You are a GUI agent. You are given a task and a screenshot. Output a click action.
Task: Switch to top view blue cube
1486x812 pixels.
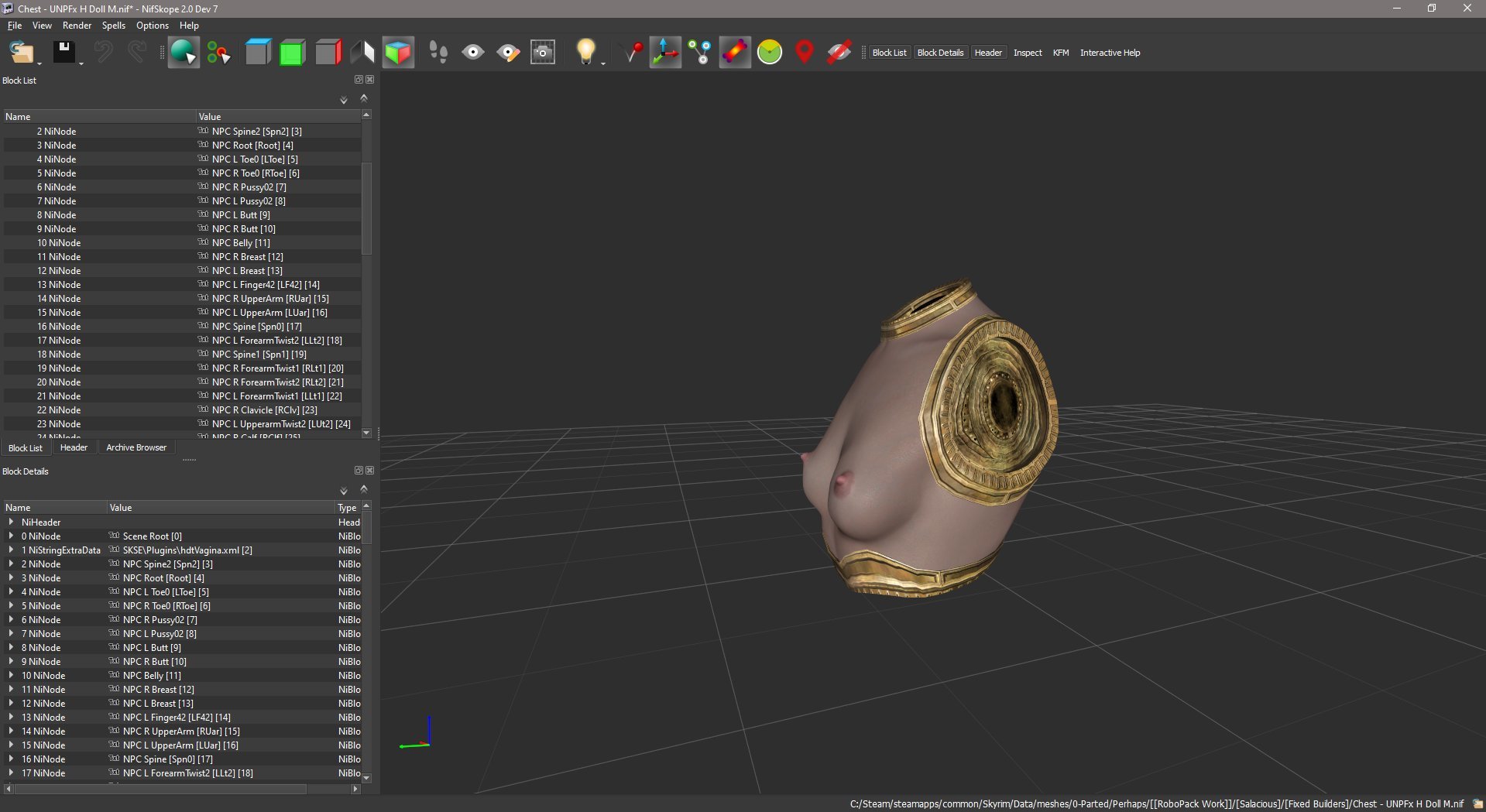pos(258,53)
